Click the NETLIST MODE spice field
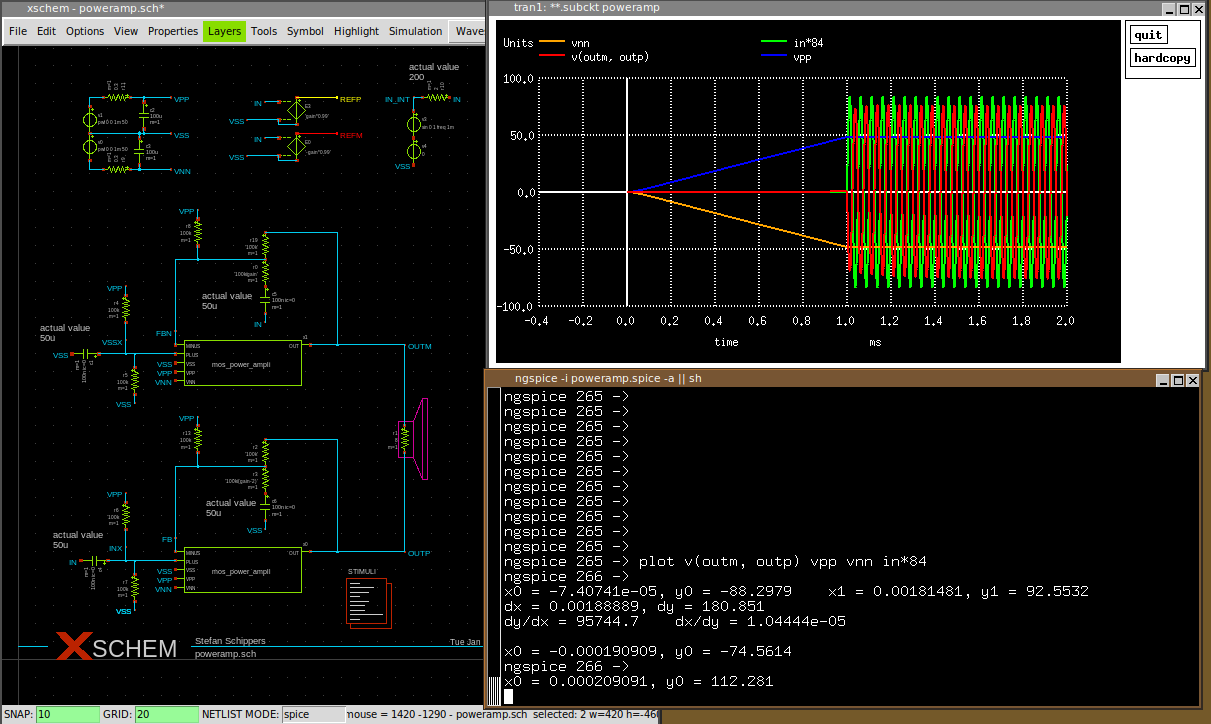The height and width of the screenshot is (724, 1211). 312,715
